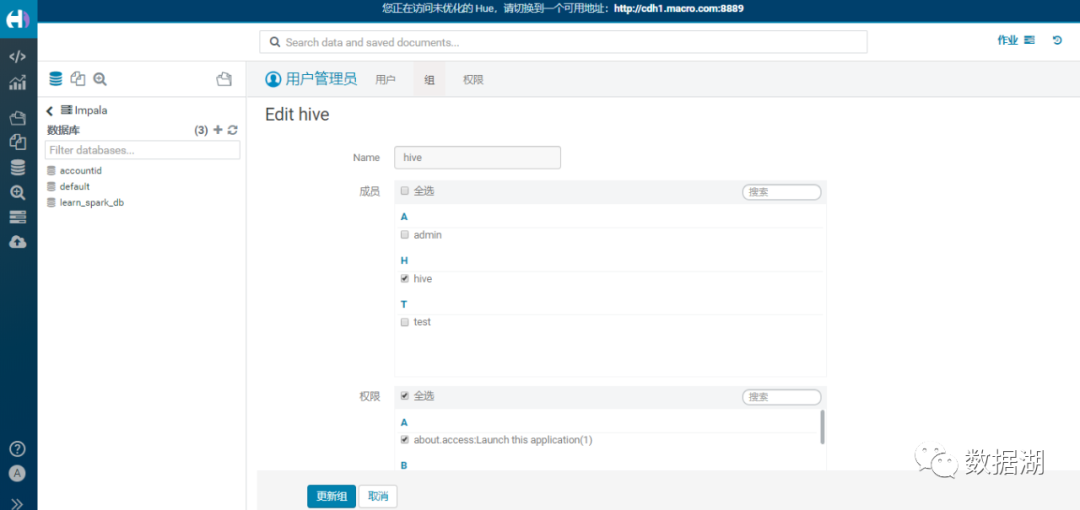This screenshot has width=1080, height=510.
Task: Click the plus icon to create database
Action: (x=218, y=130)
